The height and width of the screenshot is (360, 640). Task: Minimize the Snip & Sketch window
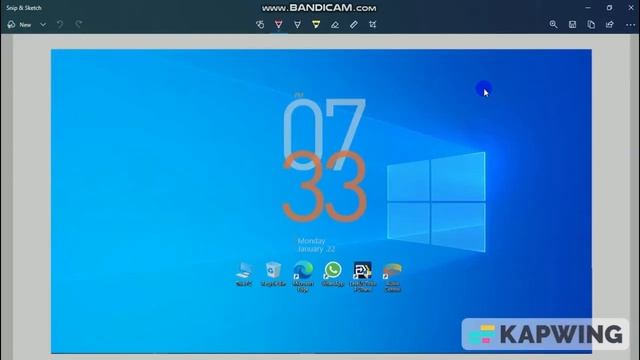coord(588,7)
